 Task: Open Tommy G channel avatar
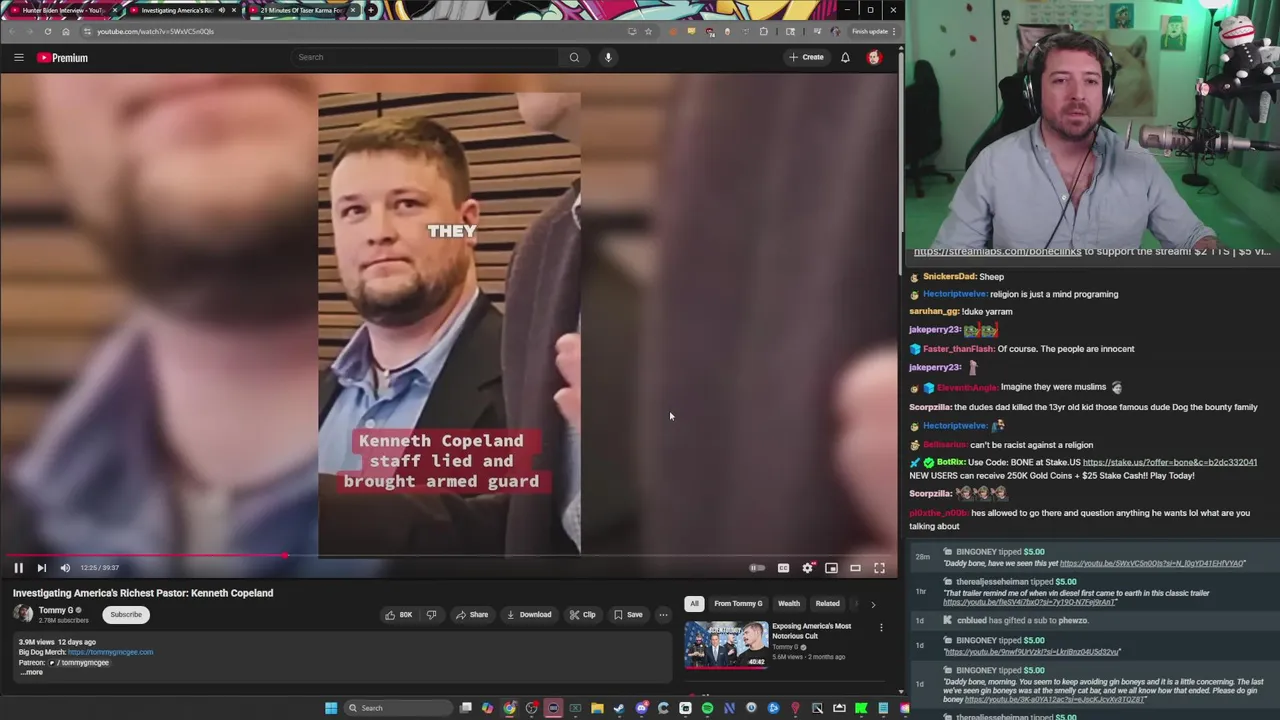point(22,615)
